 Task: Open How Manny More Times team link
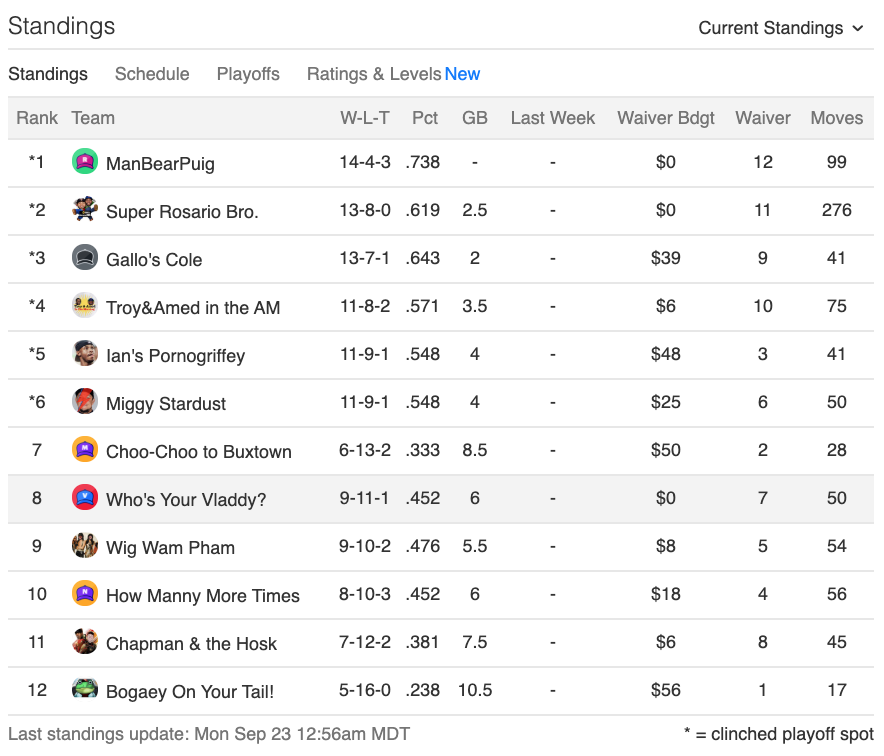click(x=203, y=595)
